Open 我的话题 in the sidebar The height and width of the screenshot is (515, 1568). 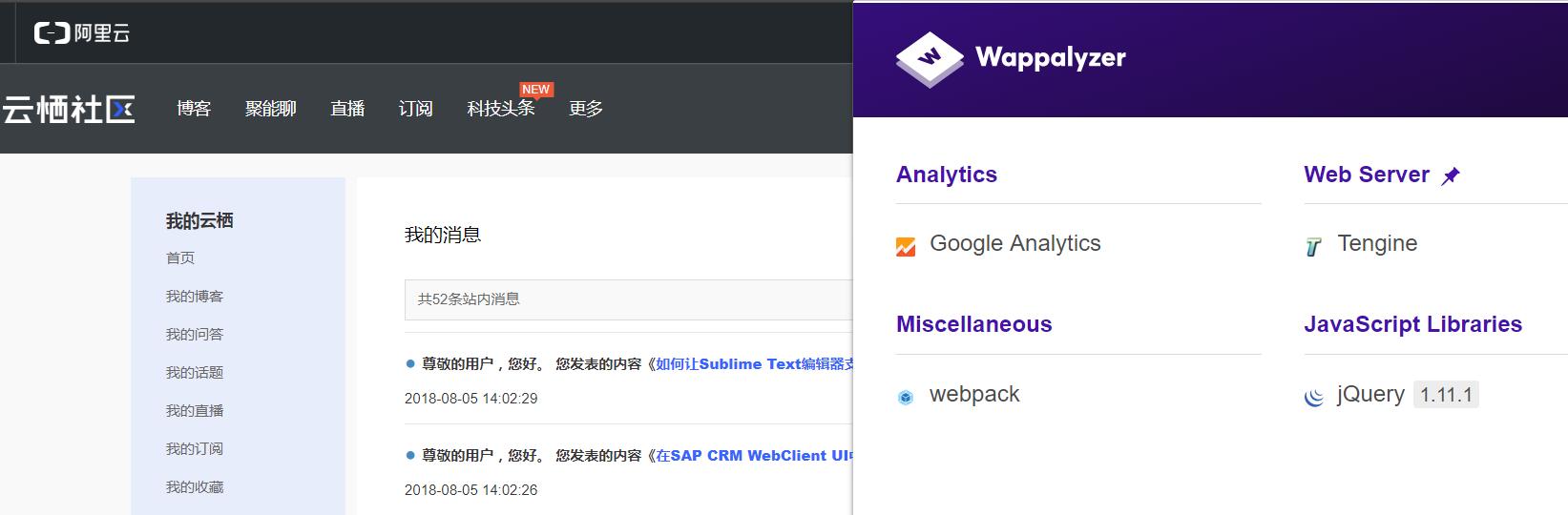point(195,372)
